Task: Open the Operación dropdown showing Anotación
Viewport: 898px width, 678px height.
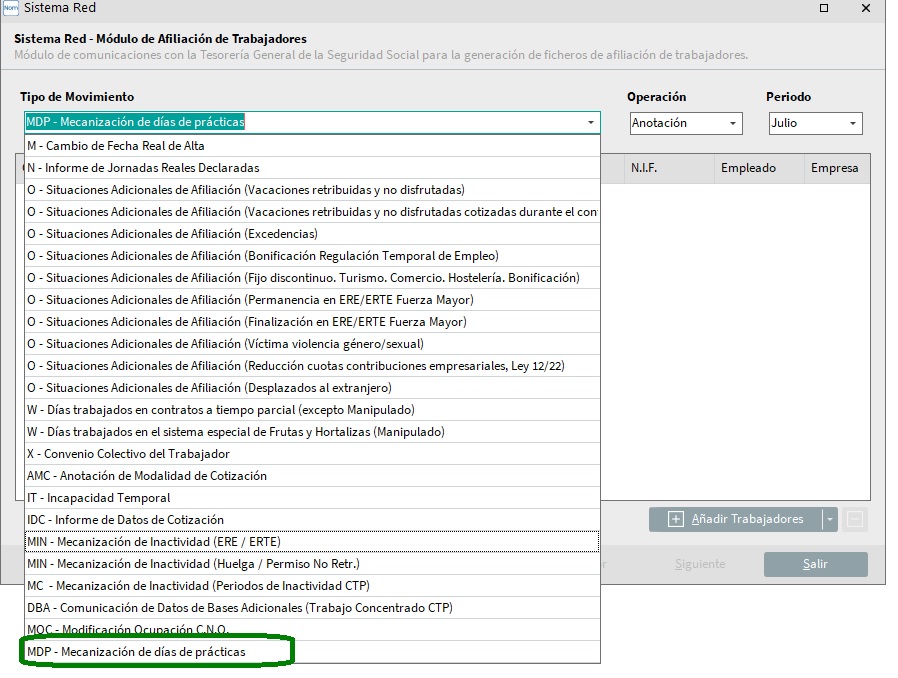Action: 685,123
